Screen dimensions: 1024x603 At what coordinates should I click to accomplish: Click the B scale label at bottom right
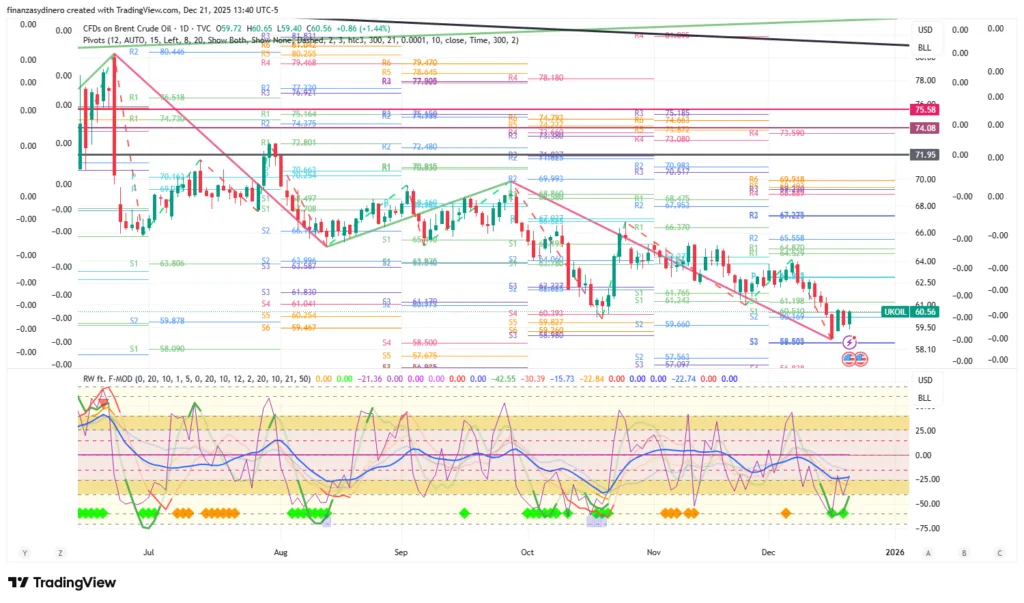964,552
